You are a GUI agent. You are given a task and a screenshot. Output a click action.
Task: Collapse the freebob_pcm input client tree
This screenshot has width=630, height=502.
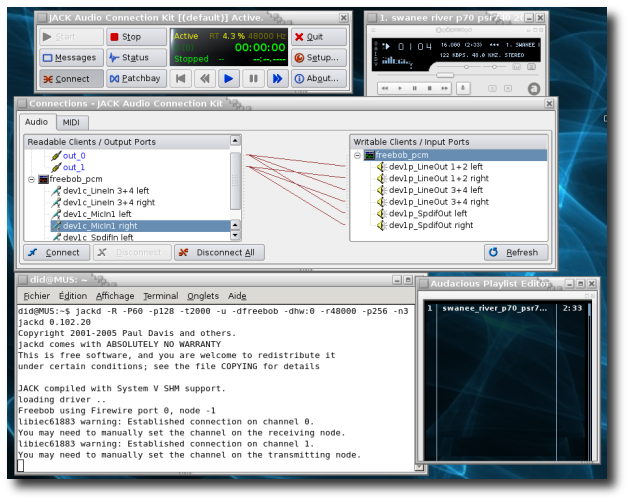coord(358,156)
